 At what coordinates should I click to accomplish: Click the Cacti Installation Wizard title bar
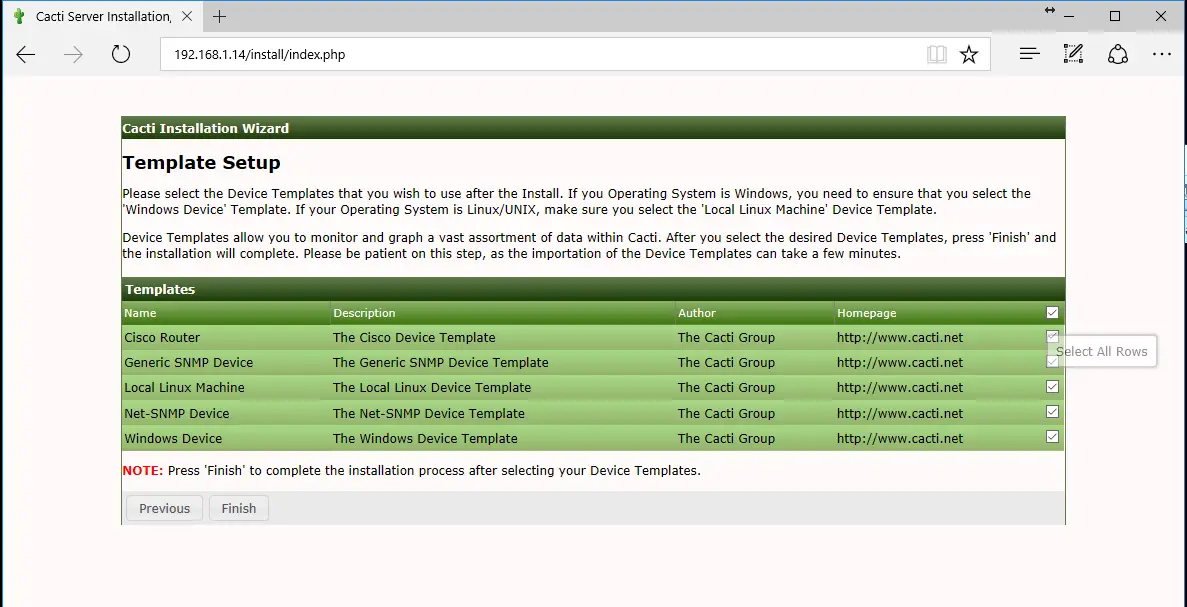tap(593, 128)
